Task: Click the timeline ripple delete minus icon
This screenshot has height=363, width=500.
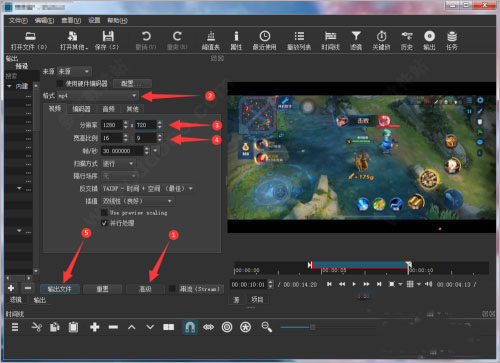Action: click(x=113, y=327)
